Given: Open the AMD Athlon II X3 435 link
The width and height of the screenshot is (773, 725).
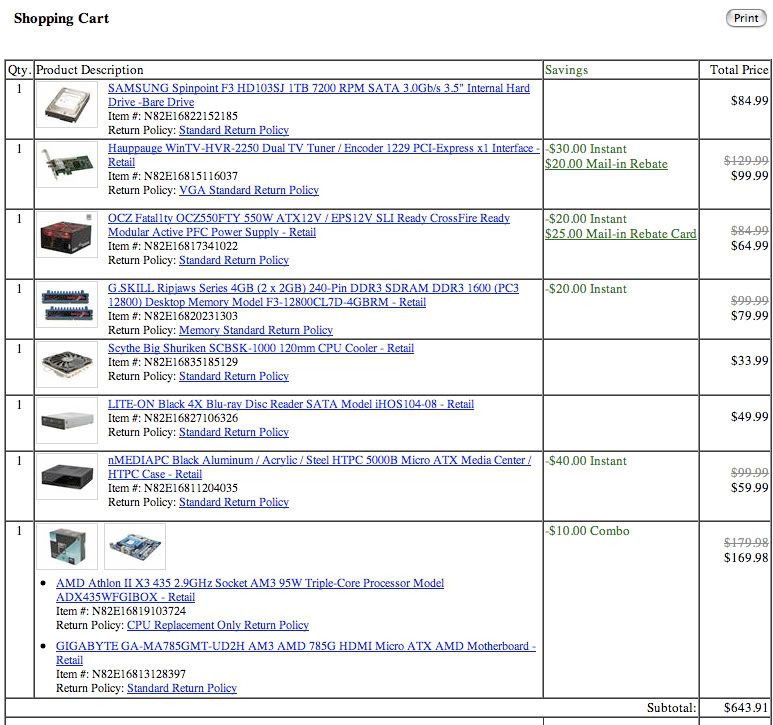Looking at the screenshot, I should coord(250,590).
